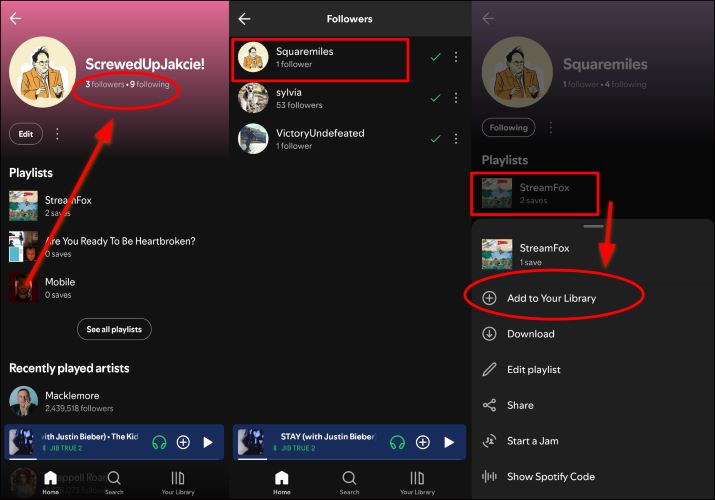Screen dimensions: 715x500
Task: Go back from the Followers screen
Action: [244, 19]
